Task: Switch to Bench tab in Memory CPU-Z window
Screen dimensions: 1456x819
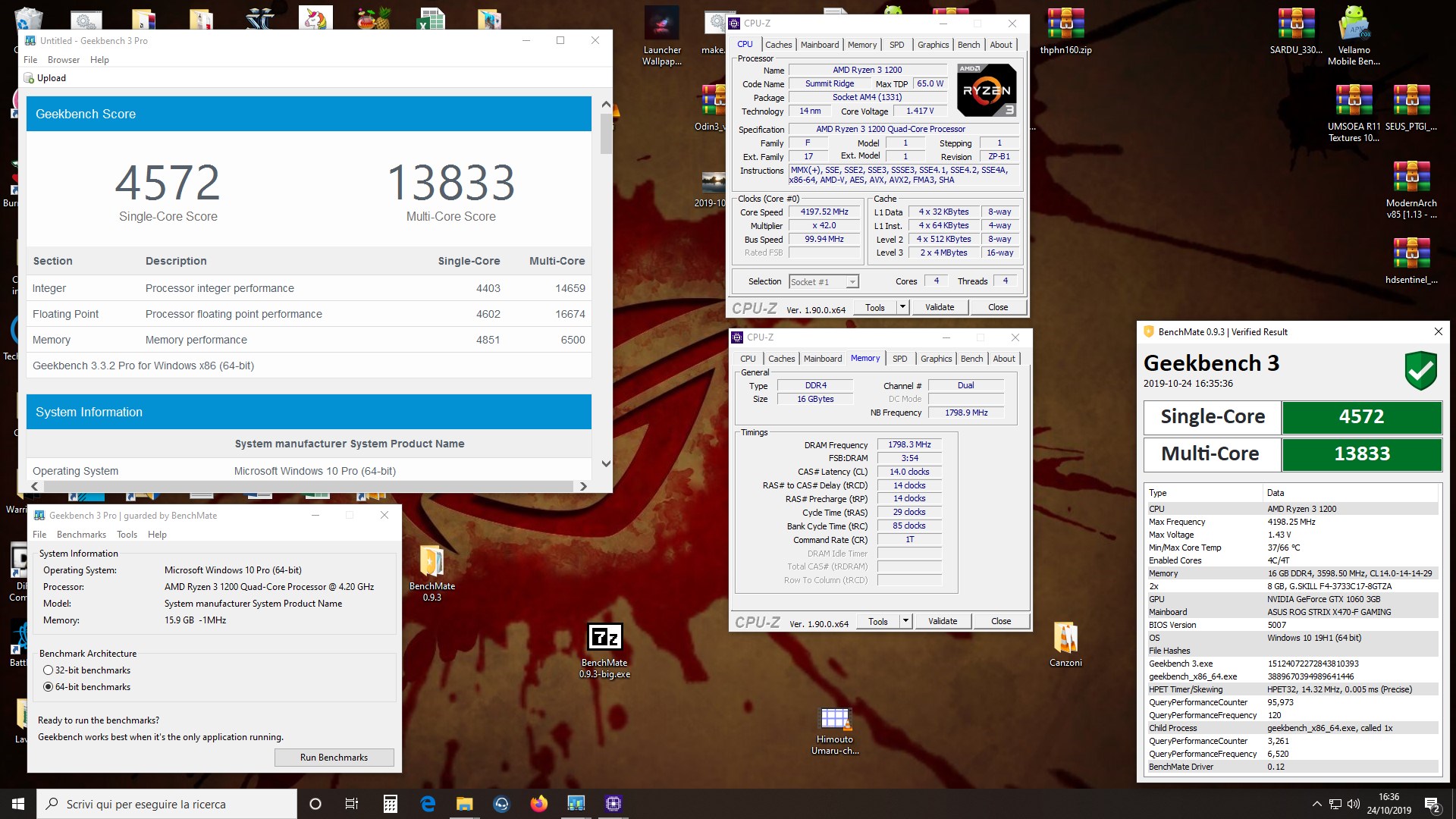Action: point(971,359)
